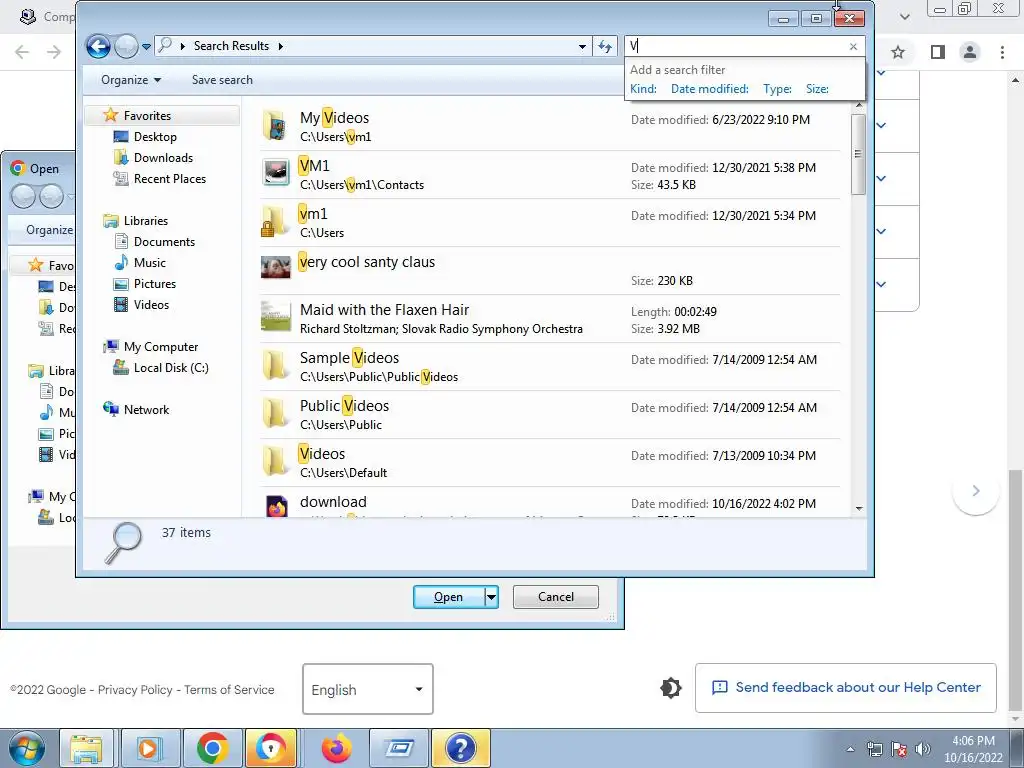Expand the Open button's dropdown arrow
The height and width of the screenshot is (768, 1024).
[491, 597]
